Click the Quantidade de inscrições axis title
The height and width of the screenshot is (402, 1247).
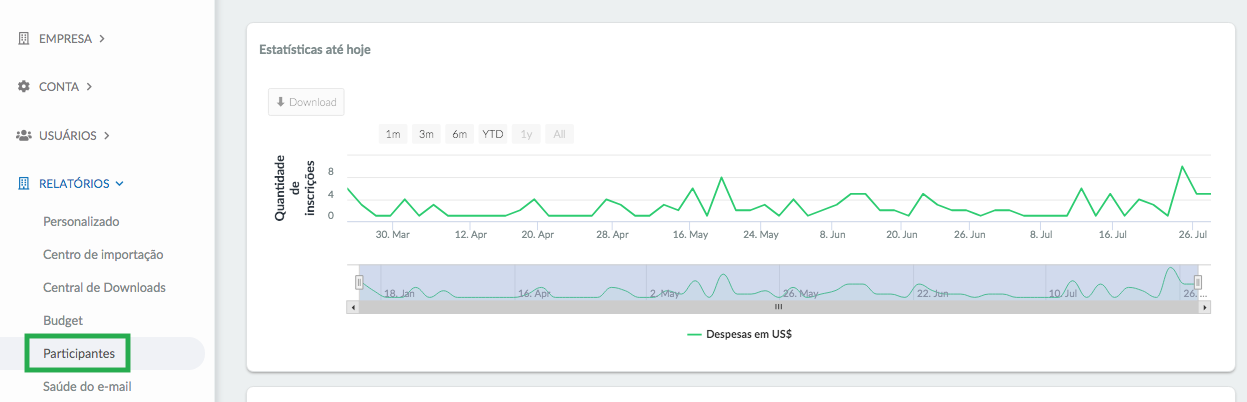(x=295, y=188)
